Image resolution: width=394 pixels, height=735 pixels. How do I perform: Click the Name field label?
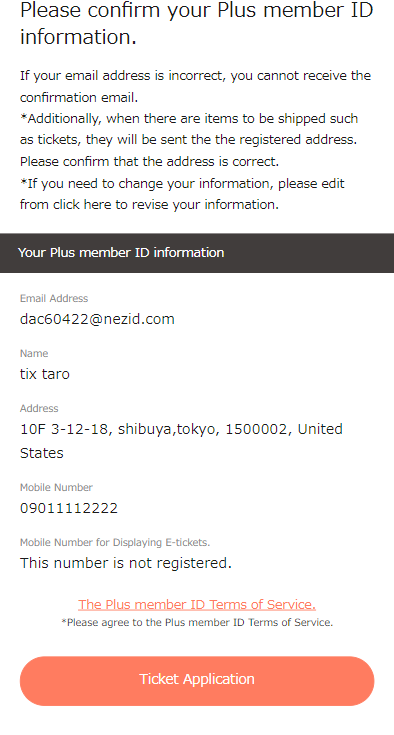point(34,353)
